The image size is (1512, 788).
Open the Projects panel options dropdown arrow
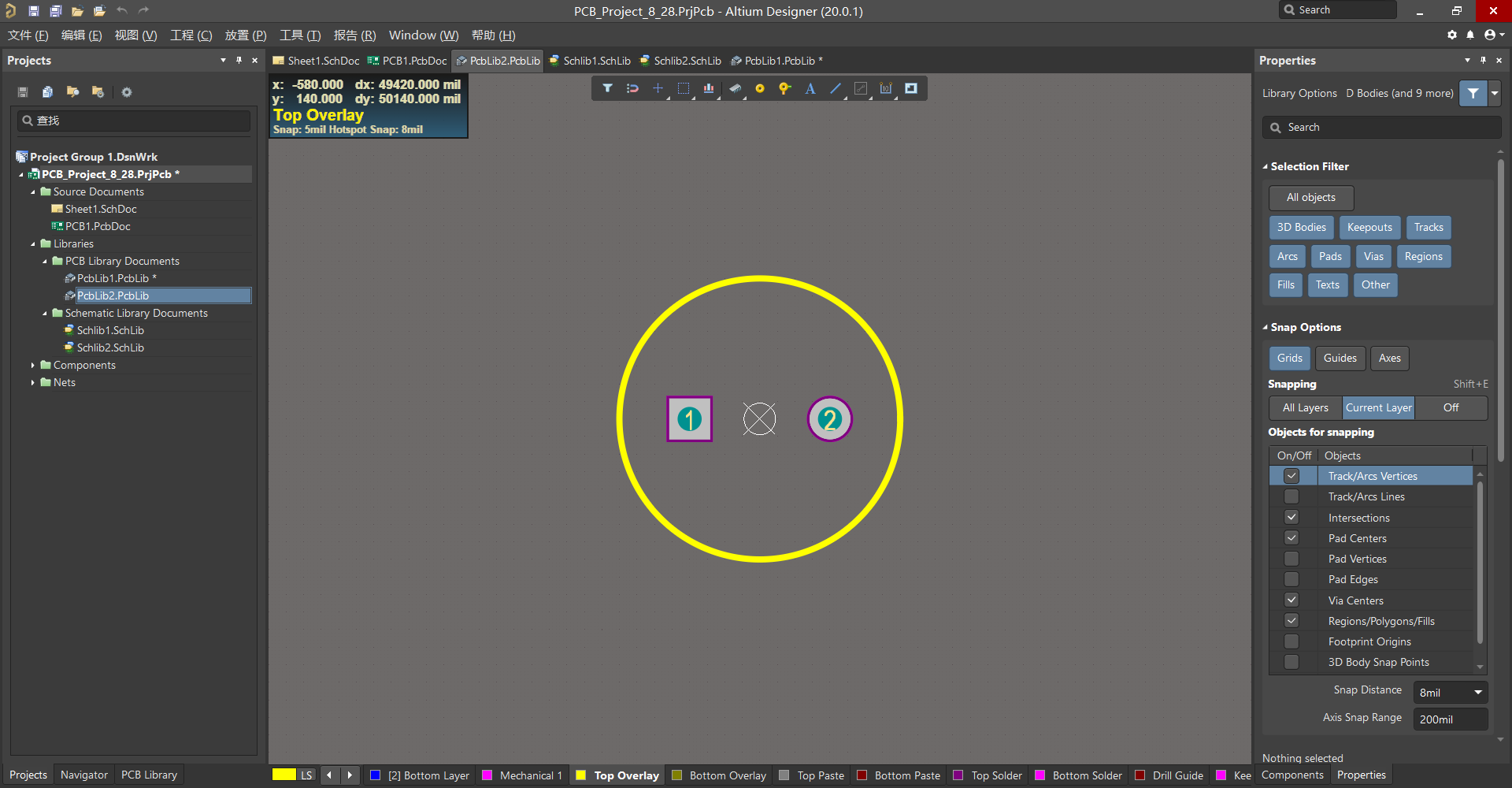223,60
